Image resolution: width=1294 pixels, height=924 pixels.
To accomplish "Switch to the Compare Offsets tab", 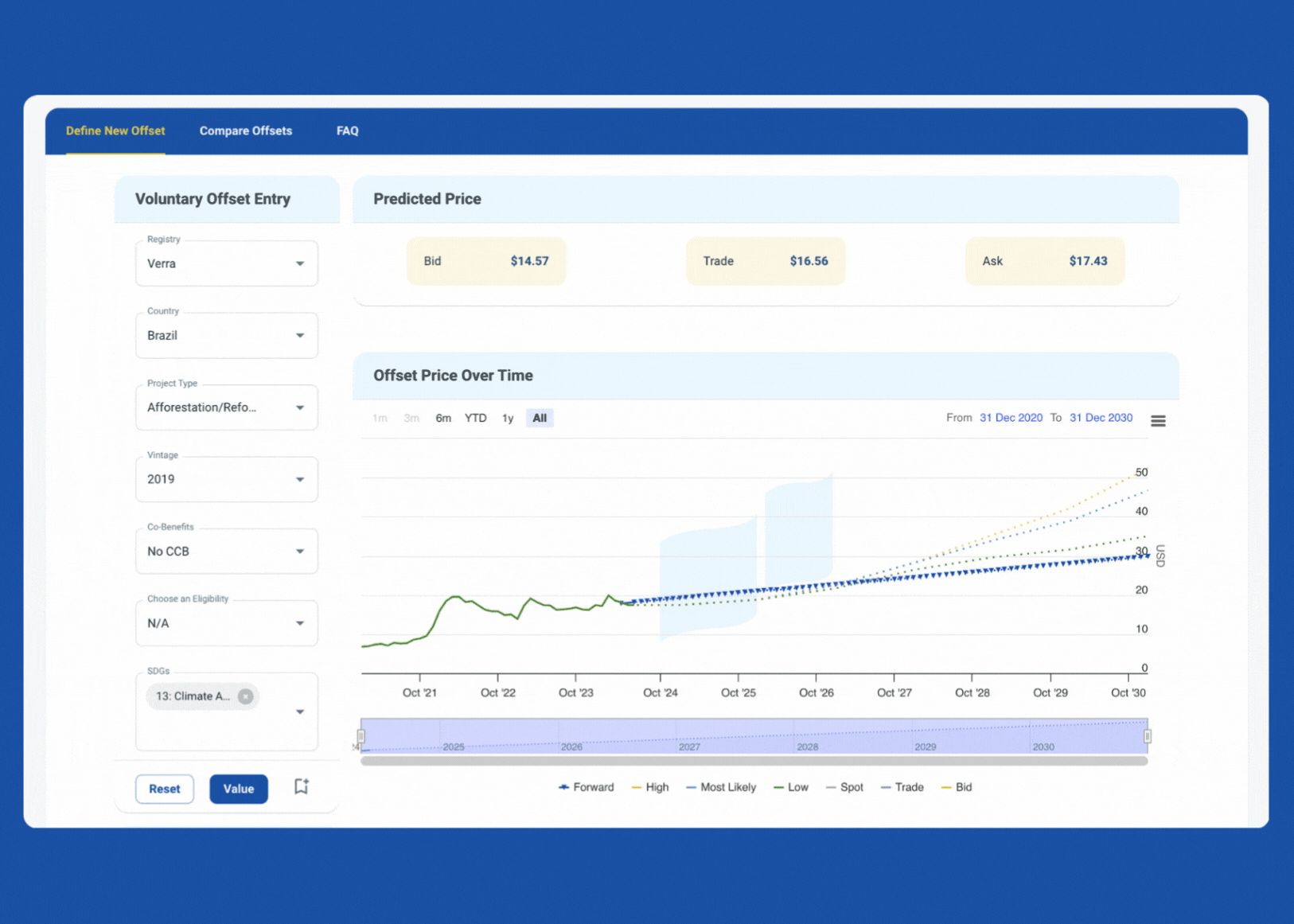I will [246, 131].
